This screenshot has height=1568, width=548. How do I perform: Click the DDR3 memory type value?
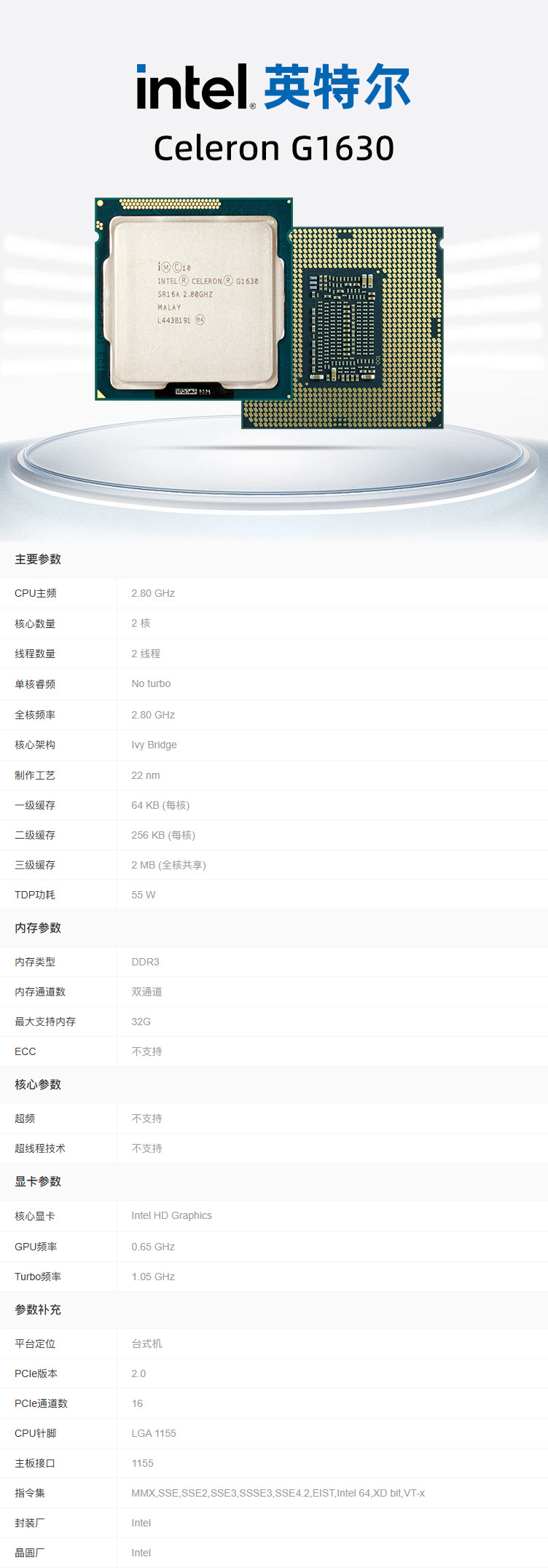click(145, 962)
